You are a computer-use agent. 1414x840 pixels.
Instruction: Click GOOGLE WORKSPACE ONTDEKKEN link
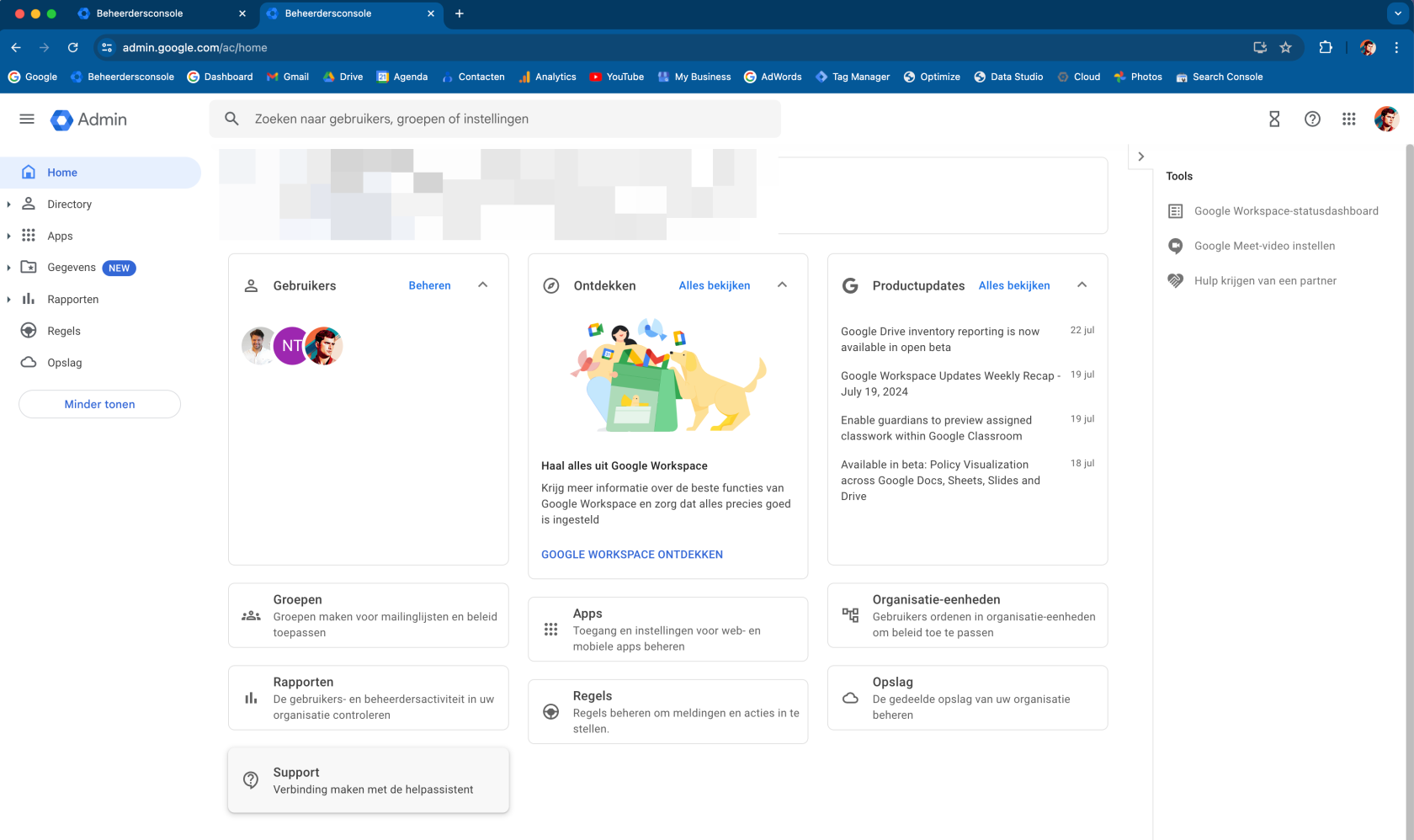coord(632,555)
